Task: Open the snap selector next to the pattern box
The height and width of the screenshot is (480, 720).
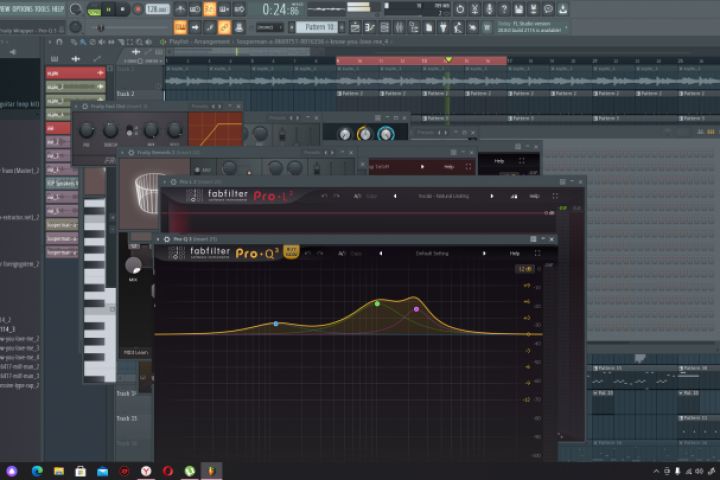Action: point(270,28)
